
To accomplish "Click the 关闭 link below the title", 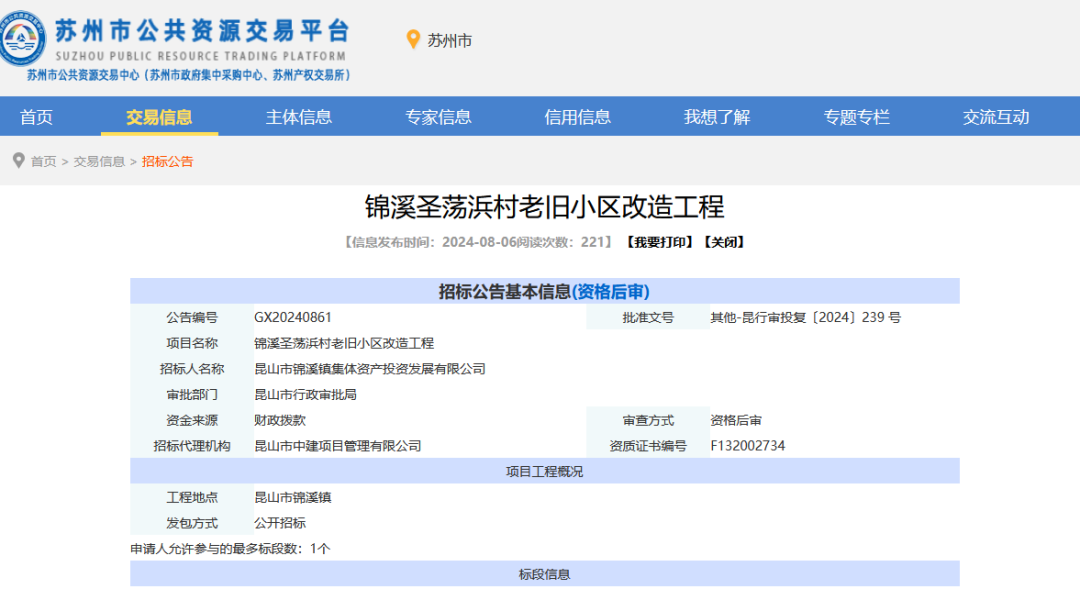I will coord(723,242).
